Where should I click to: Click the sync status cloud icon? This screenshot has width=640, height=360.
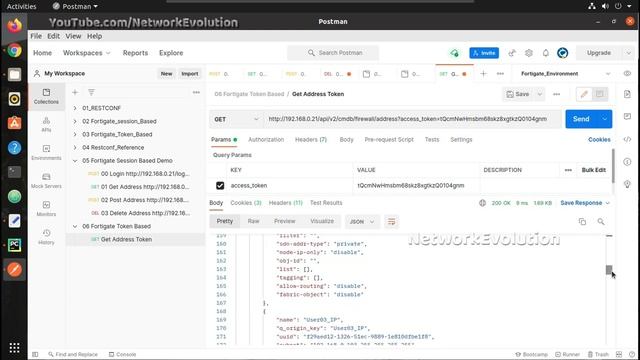pyautogui.click(x=454, y=53)
